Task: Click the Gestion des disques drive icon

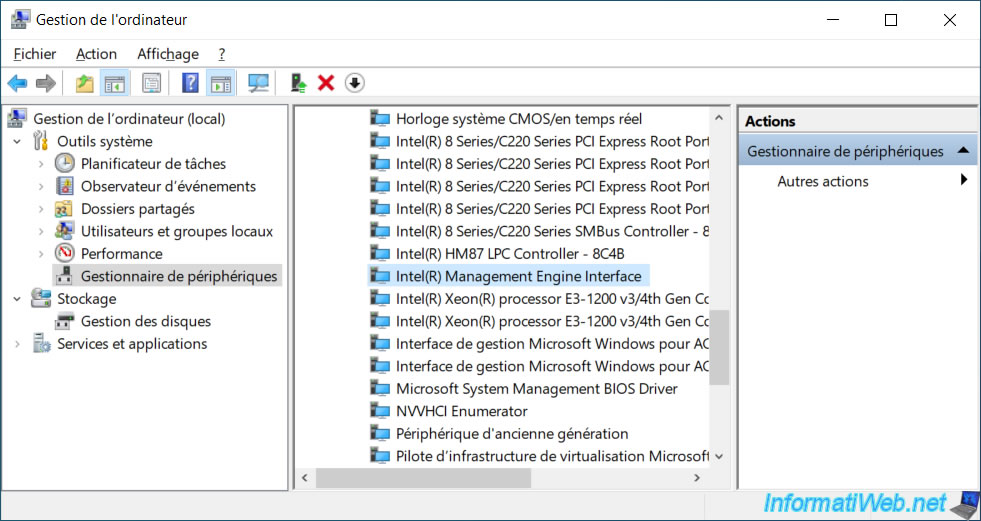Action: pyautogui.click(x=64, y=321)
